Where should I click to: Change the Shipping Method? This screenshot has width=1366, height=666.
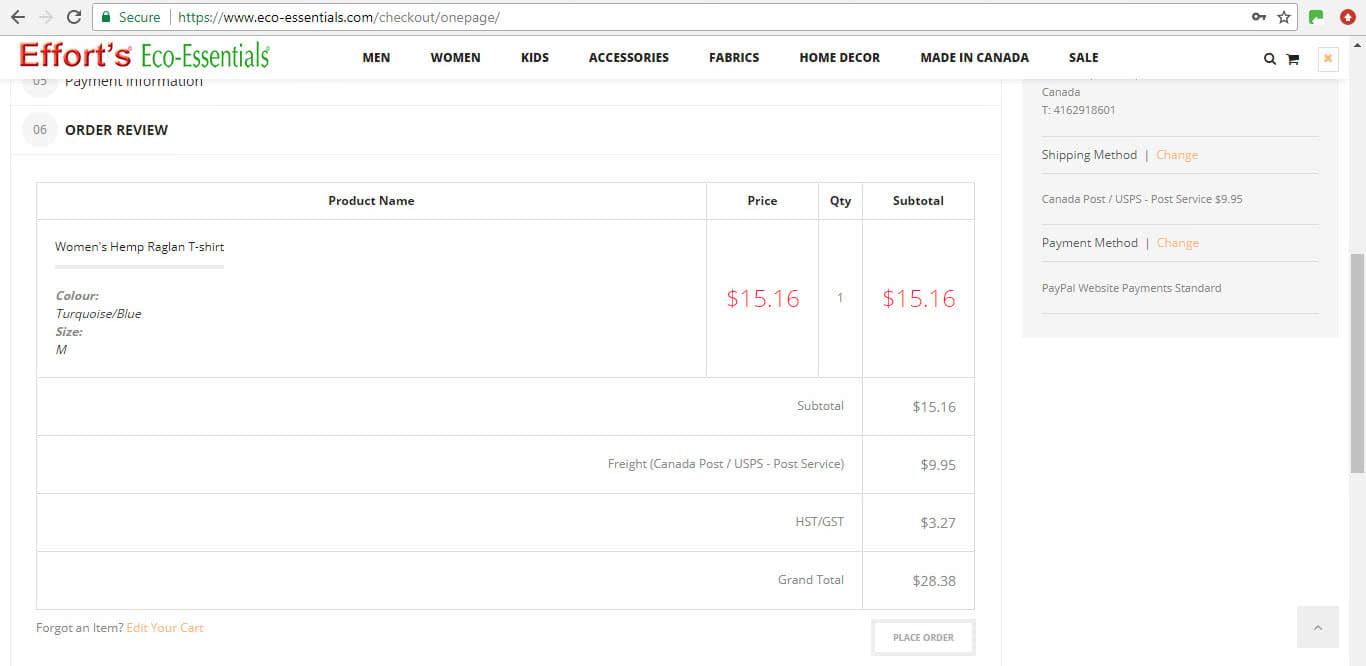coord(1177,155)
